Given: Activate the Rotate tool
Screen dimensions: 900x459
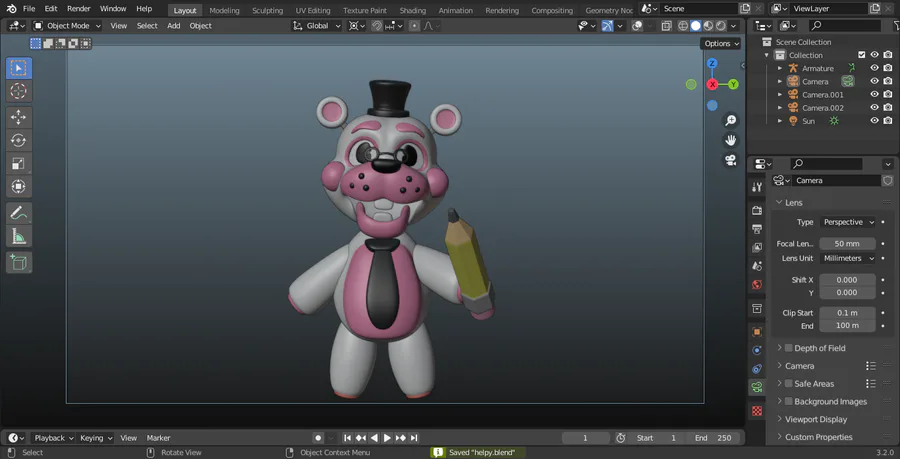Looking at the screenshot, I should click(x=19, y=140).
